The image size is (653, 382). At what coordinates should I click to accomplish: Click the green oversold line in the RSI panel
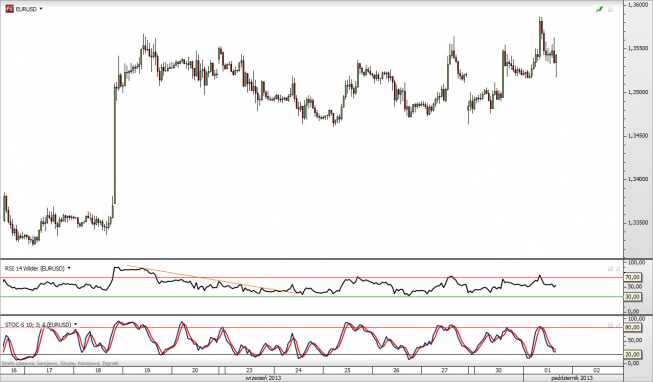pyautogui.click(x=312, y=297)
